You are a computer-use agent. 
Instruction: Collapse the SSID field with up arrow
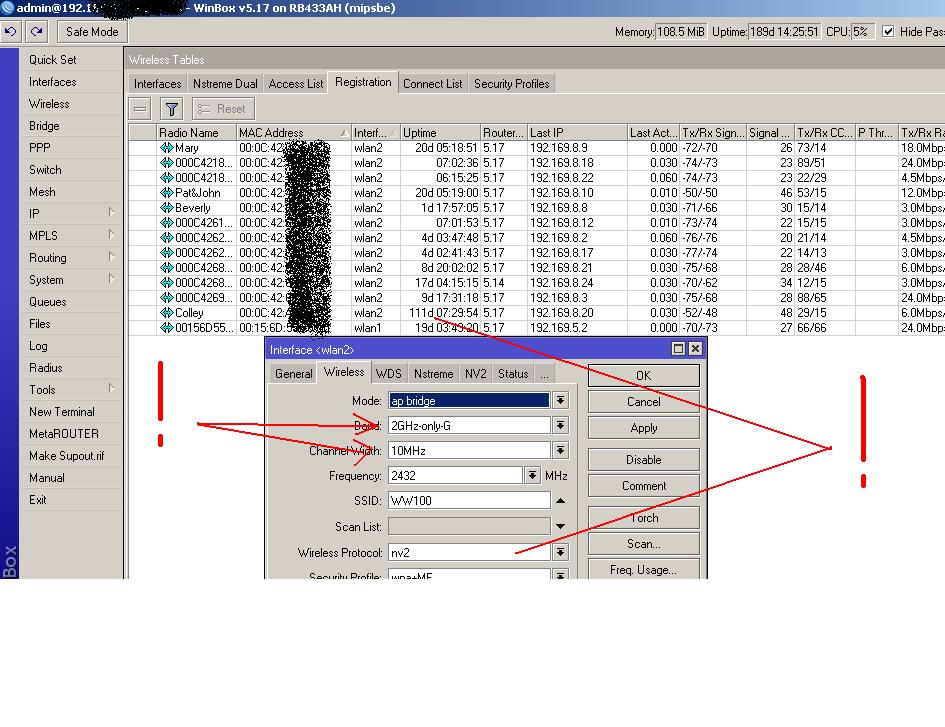(x=560, y=501)
